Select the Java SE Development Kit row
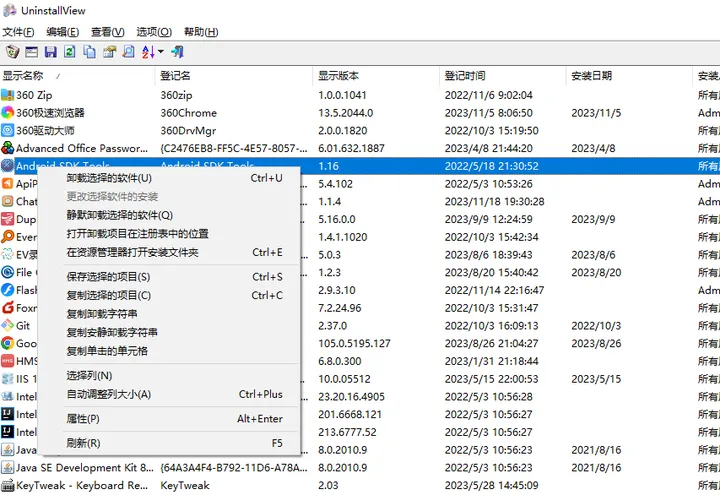The image size is (720, 495). 360,467
